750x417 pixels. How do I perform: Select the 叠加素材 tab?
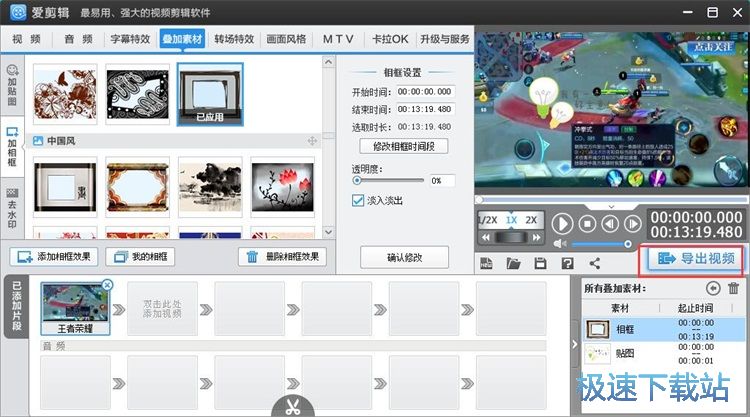182,39
